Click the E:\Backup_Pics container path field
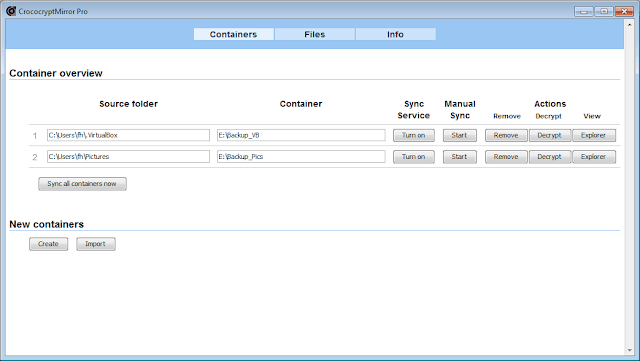Viewport: 640px width, 361px height. pos(301,156)
